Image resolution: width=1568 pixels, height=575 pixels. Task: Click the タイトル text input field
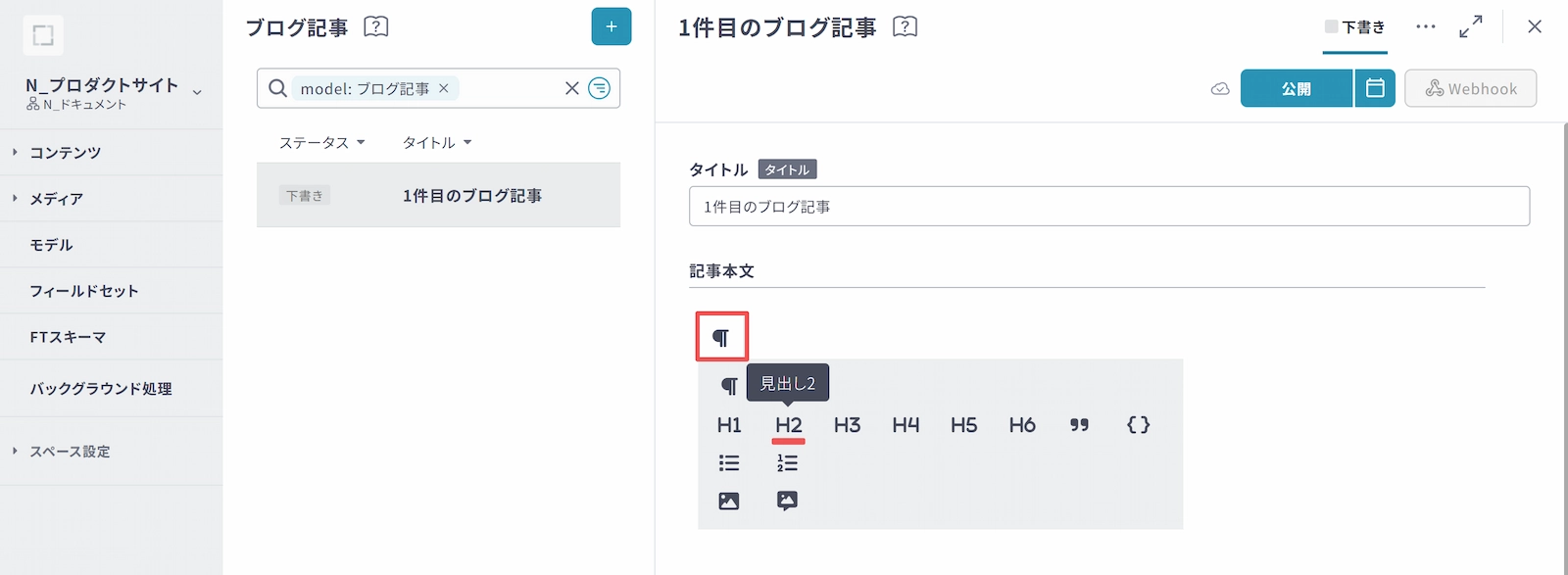click(1108, 207)
